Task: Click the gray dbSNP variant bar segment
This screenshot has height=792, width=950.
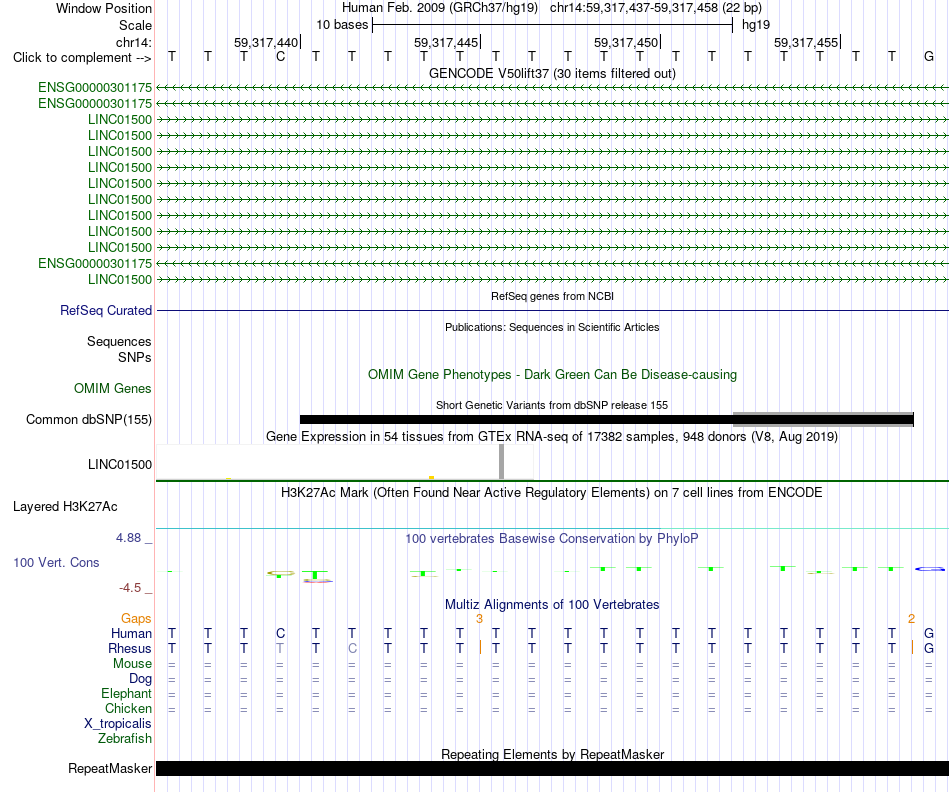Action: pos(823,419)
